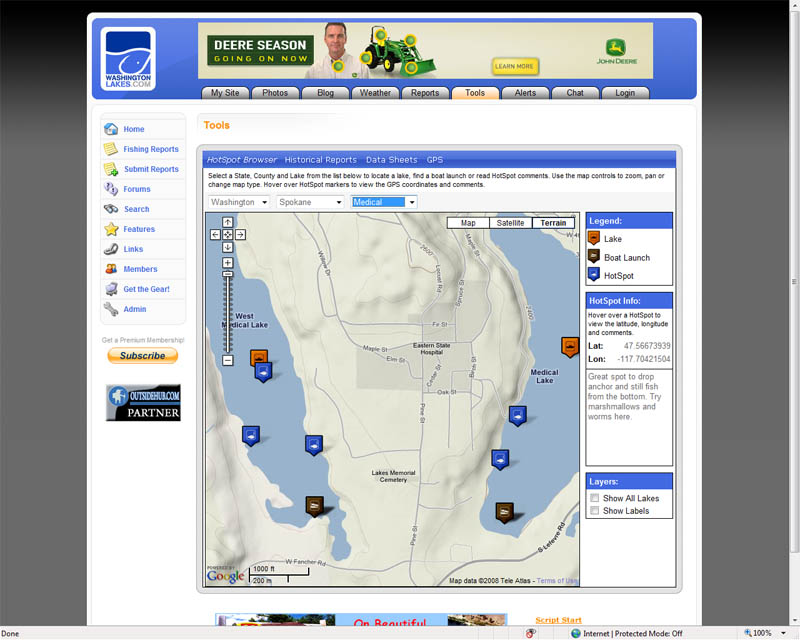Toggle the Show Labels checkbox
The height and width of the screenshot is (640, 800).
click(595, 511)
